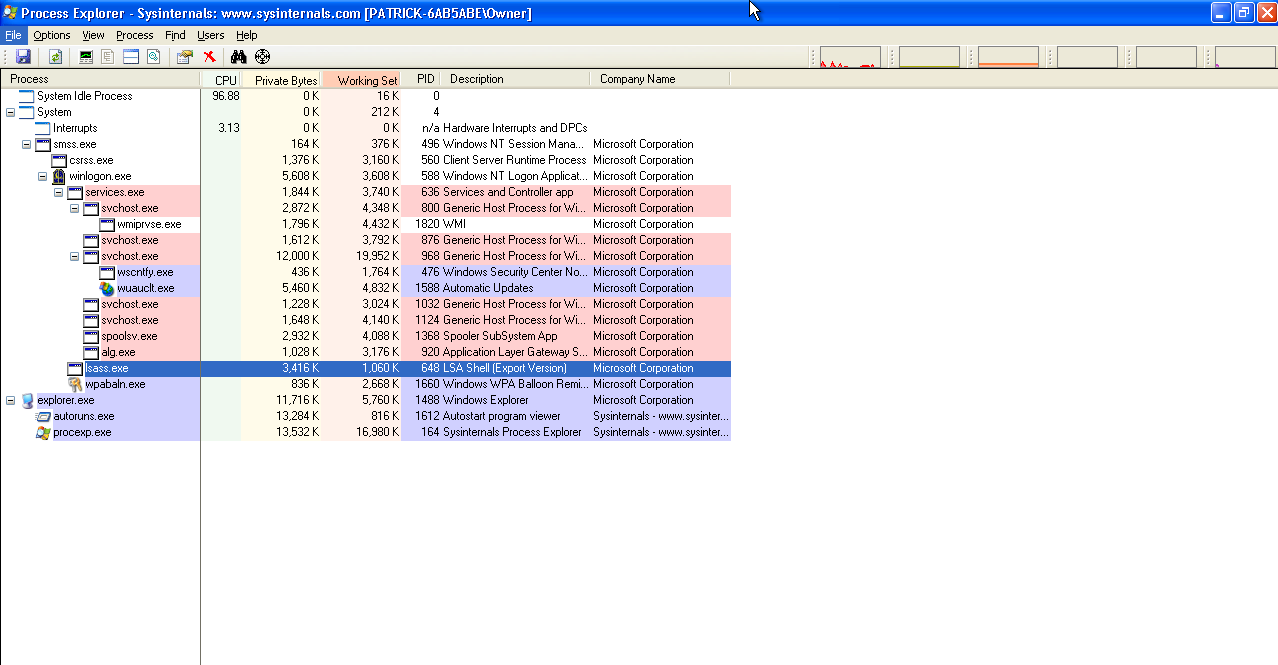Click the red X Kill Process icon
The width and height of the screenshot is (1278, 665).
pos(209,57)
